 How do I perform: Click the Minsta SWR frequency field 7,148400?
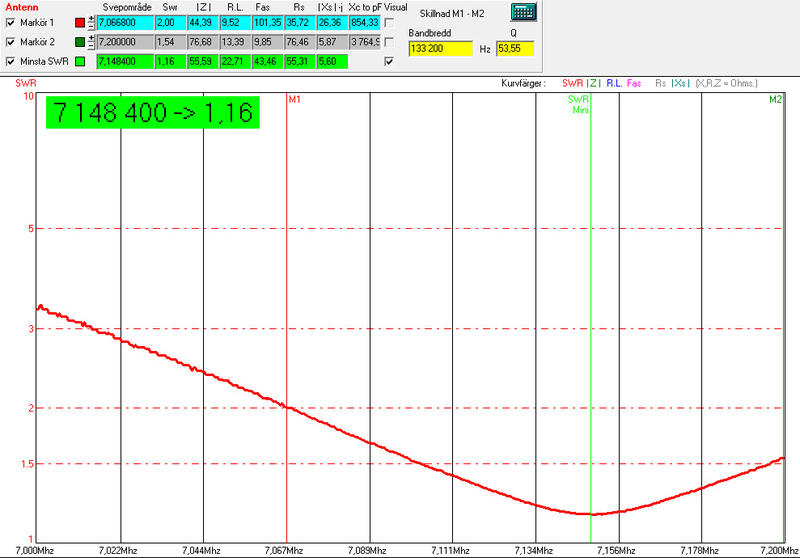click(126, 61)
